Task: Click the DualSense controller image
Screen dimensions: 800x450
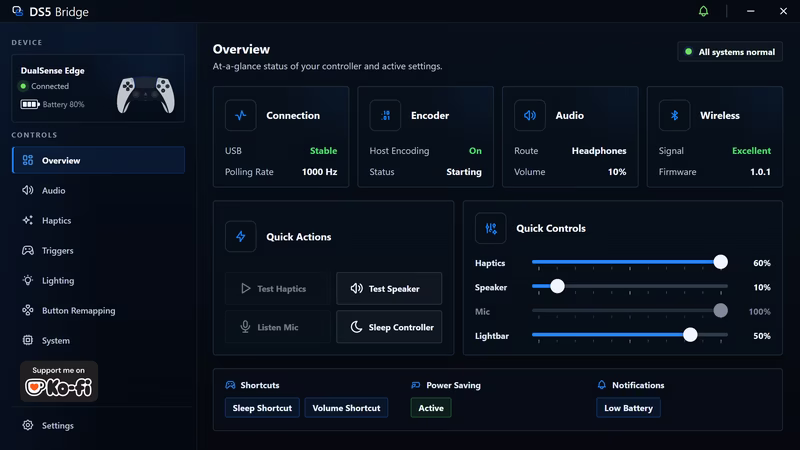Action: pos(146,95)
